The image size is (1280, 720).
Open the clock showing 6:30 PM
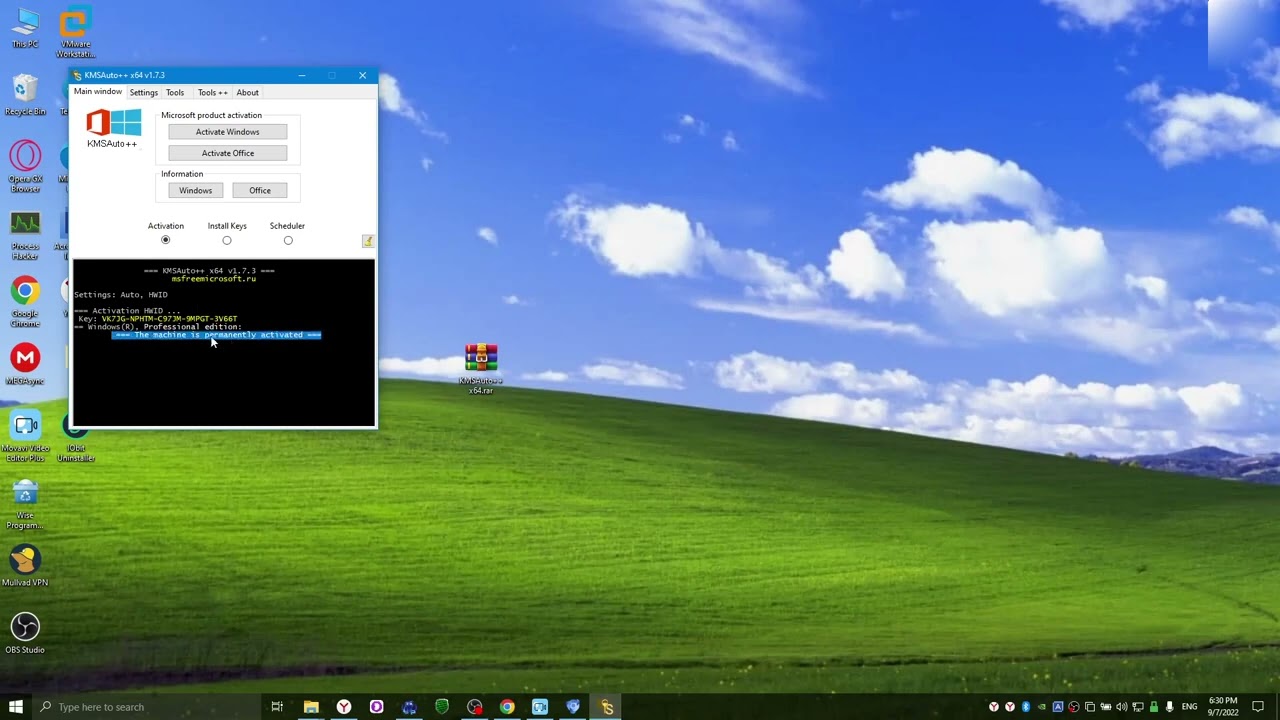1224,707
